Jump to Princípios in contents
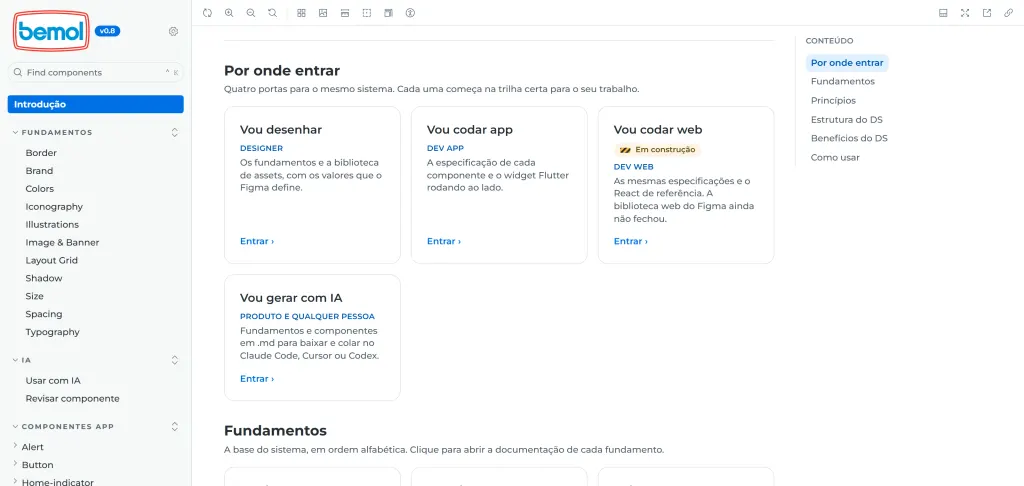Viewport: 1024px width, 486px height. click(x=833, y=101)
